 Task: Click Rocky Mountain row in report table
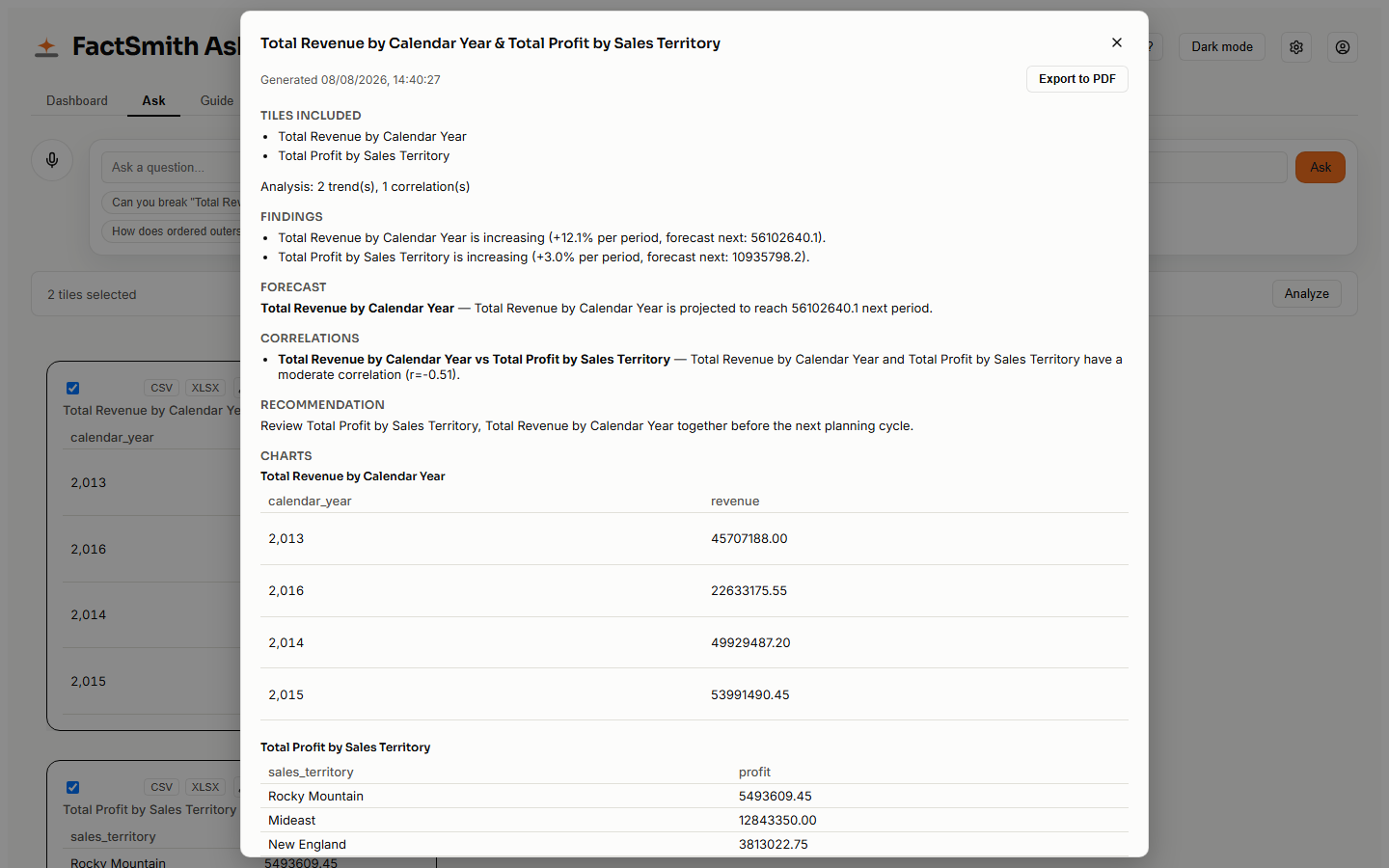(x=694, y=796)
